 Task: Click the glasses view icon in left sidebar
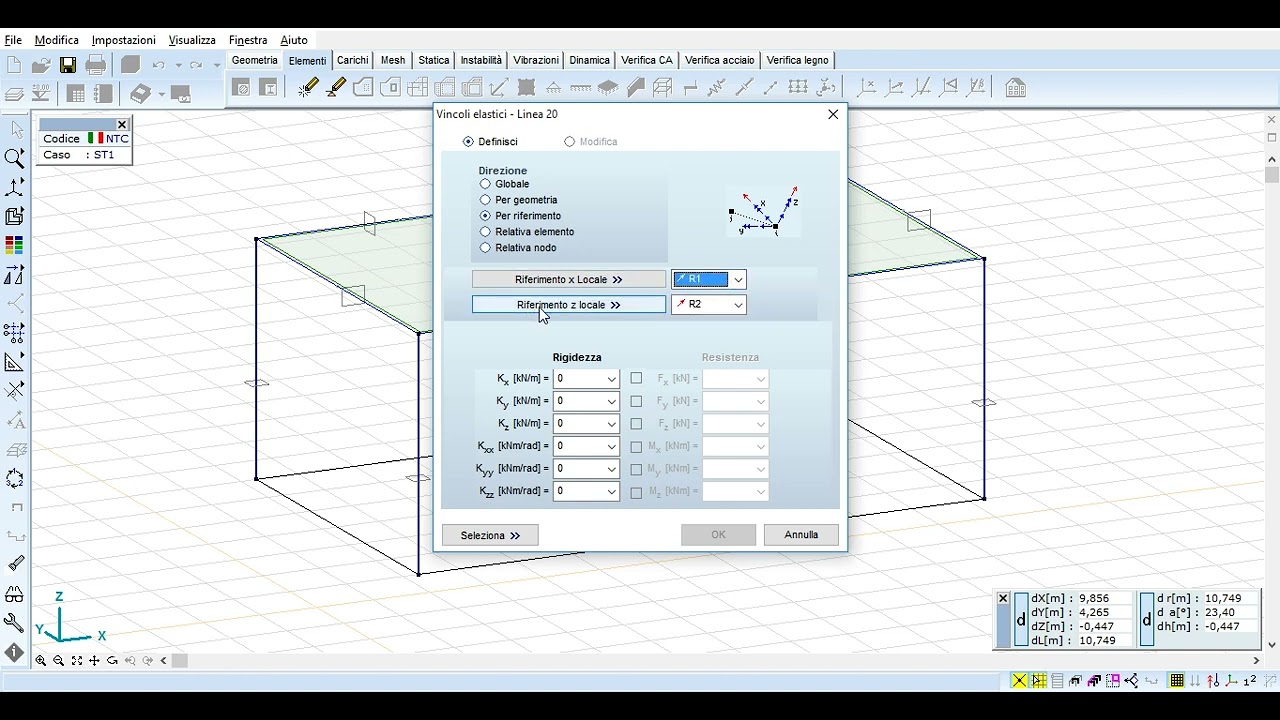click(15, 593)
